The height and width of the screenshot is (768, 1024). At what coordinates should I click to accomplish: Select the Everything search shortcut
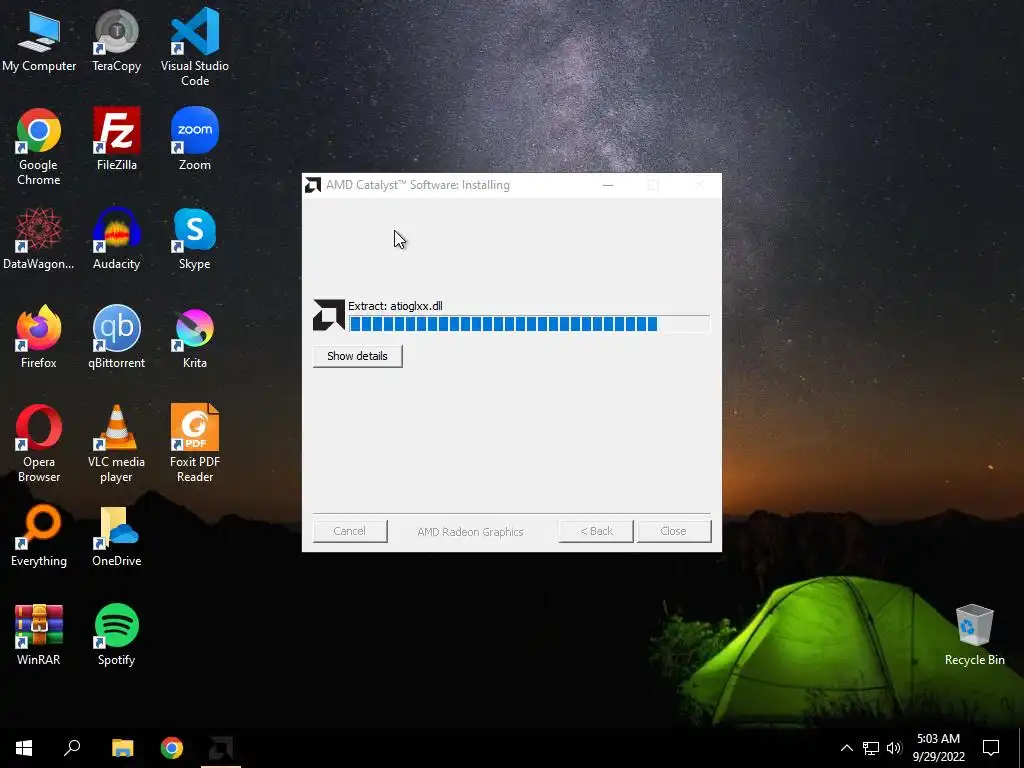coord(39,536)
